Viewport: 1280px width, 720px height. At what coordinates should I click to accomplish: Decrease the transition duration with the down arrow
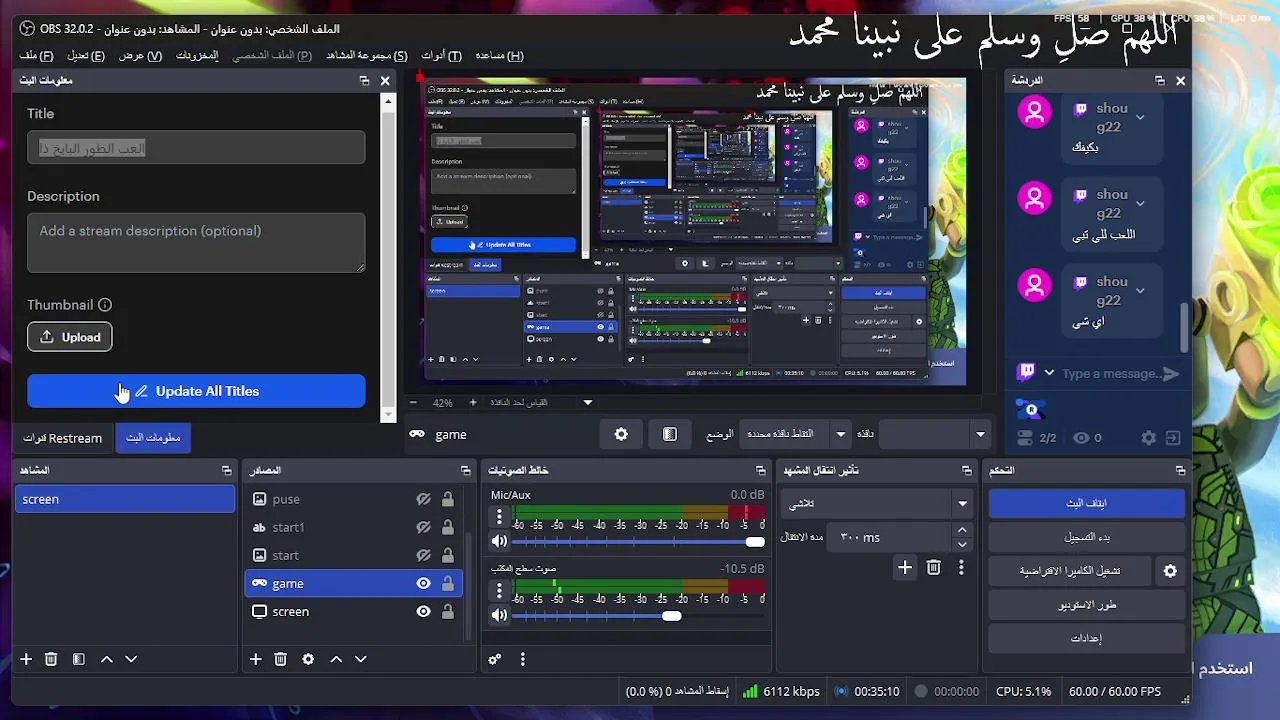click(962, 544)
